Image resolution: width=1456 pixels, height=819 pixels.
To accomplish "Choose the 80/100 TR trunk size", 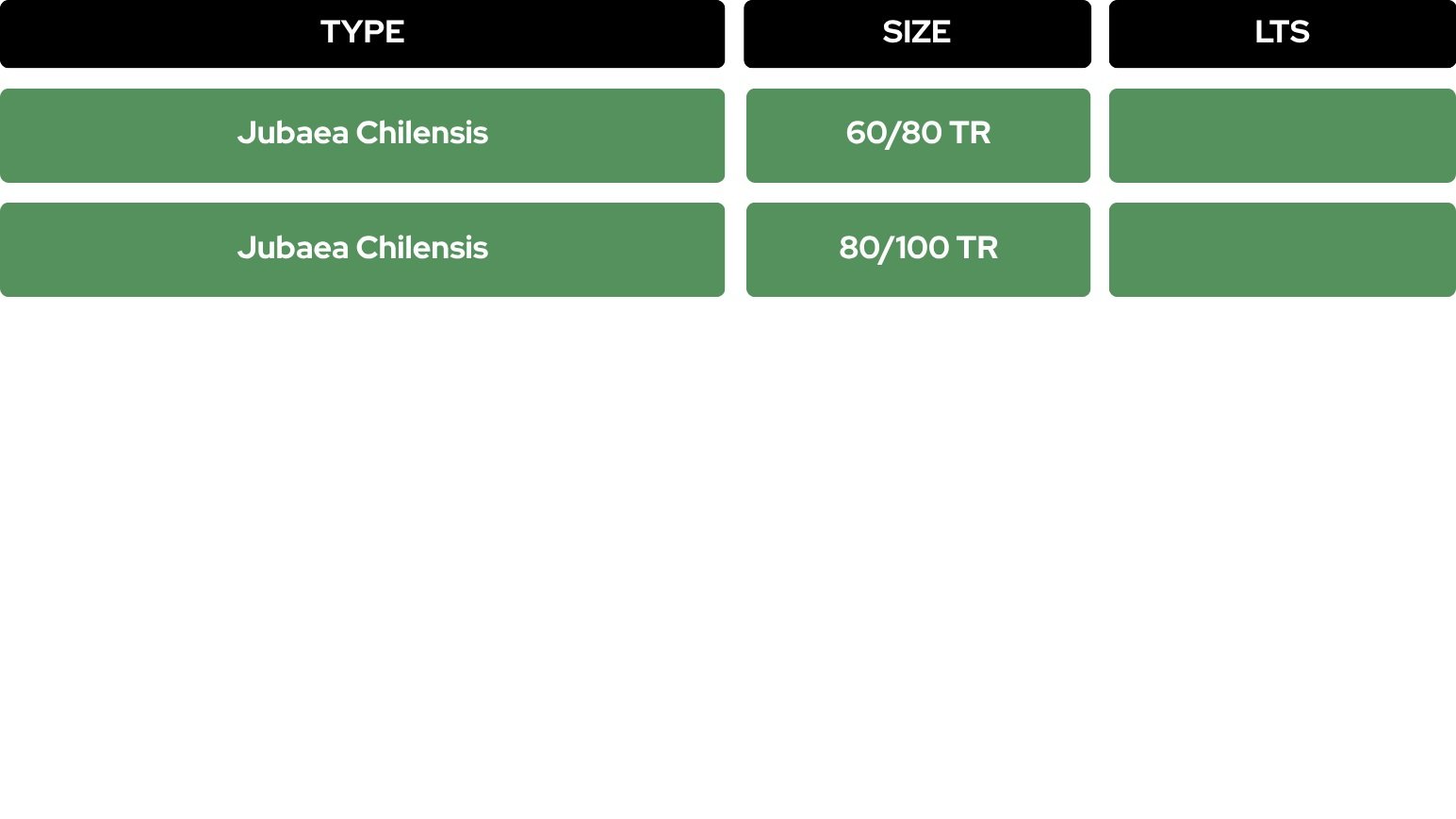I will coord(918,250).
